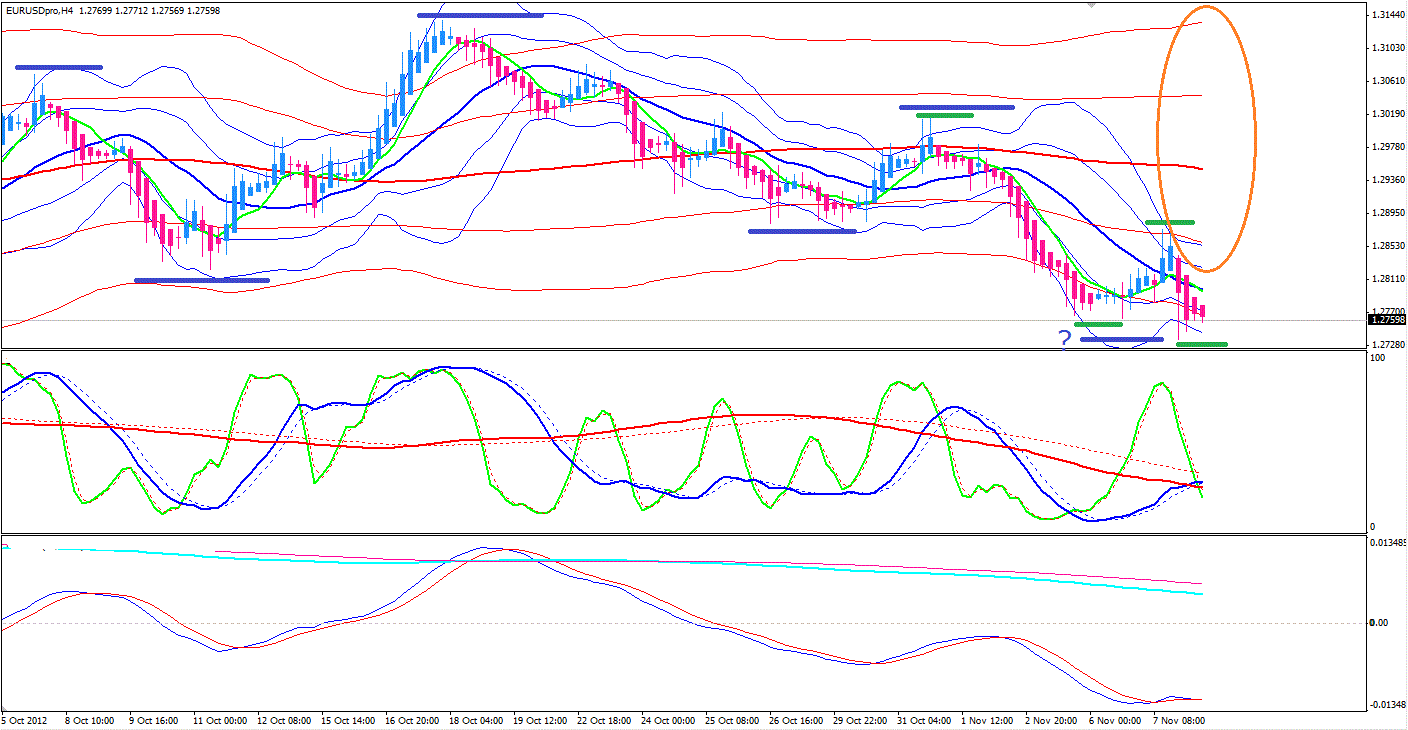Click the 2 Nov 20:00 time label

pyautogui.click(x=1053, y=719)
